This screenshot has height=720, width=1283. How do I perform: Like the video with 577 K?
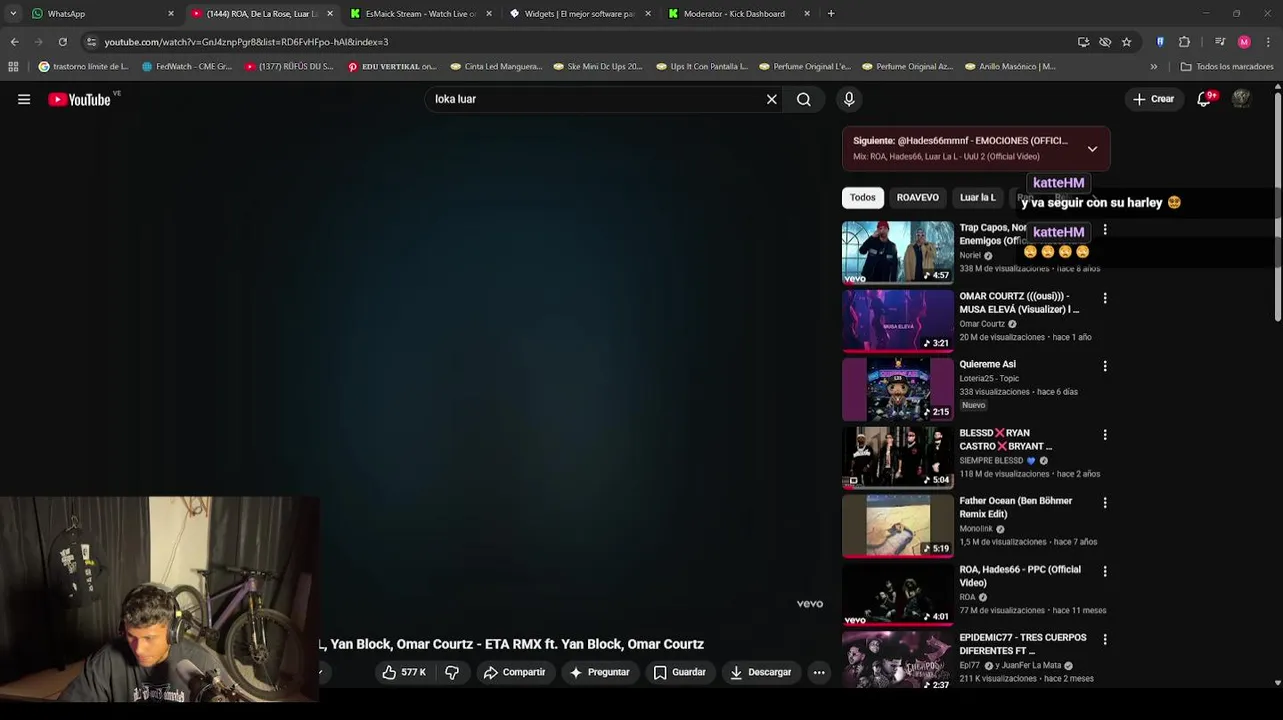[404, 672]
